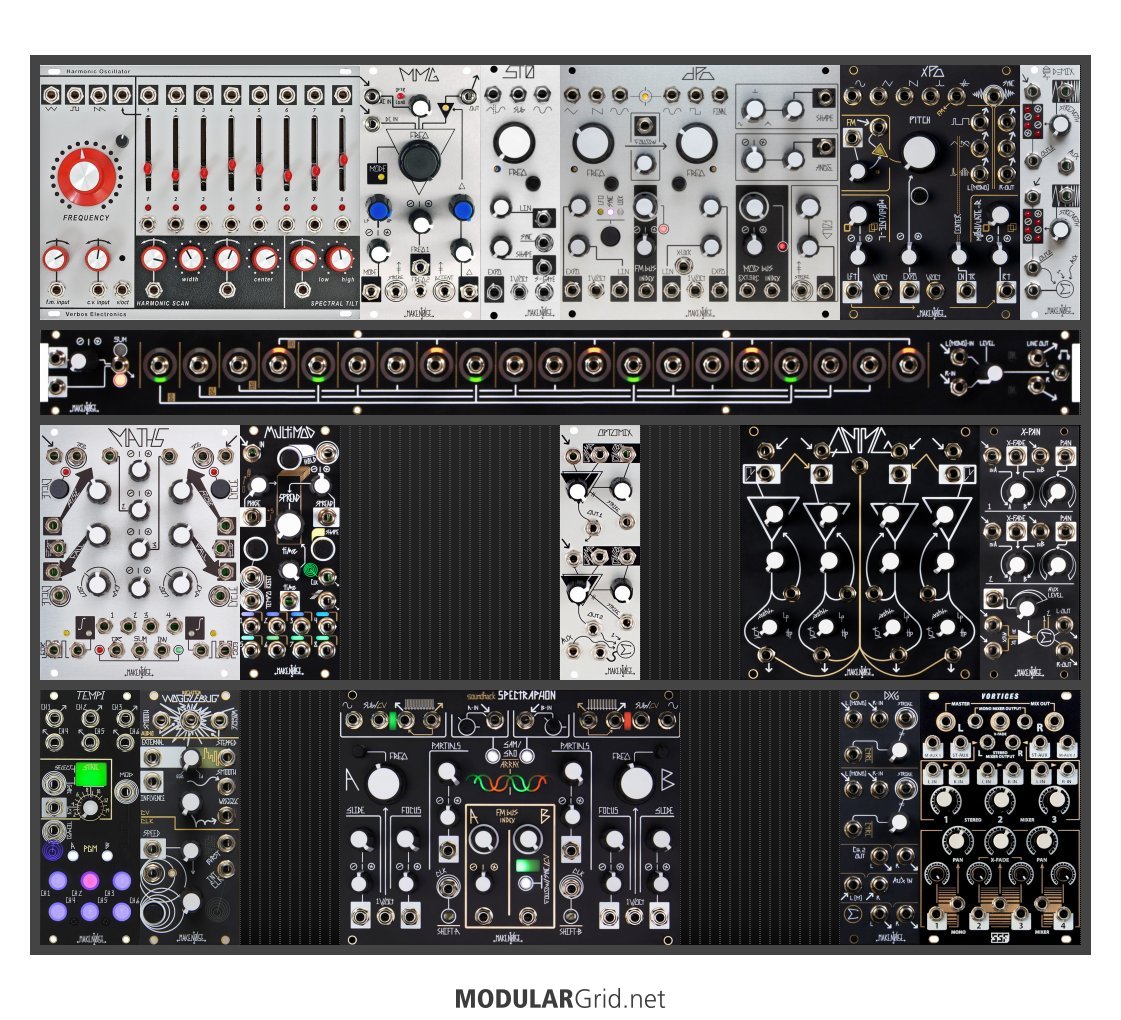The width and height of the screenshot is (1121, 1020).
Task: Select the X-PAN module
Action: click(1029, 553)
